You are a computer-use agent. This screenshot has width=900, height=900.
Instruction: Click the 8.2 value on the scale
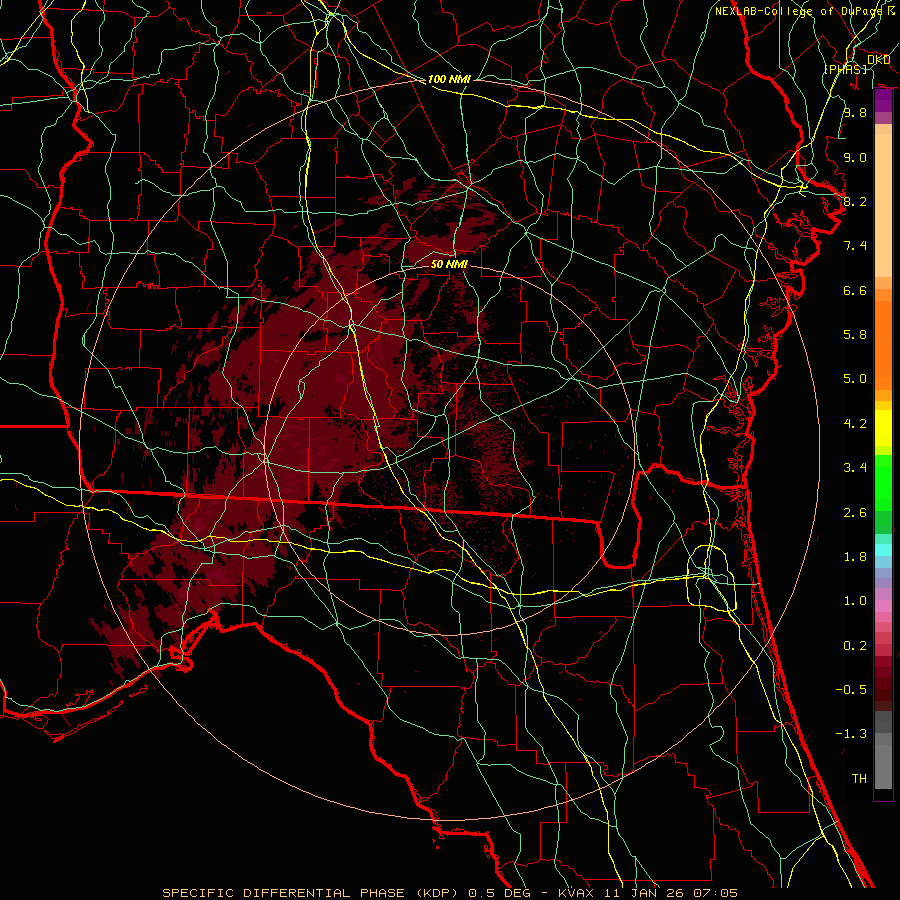(x=855, y=201)
